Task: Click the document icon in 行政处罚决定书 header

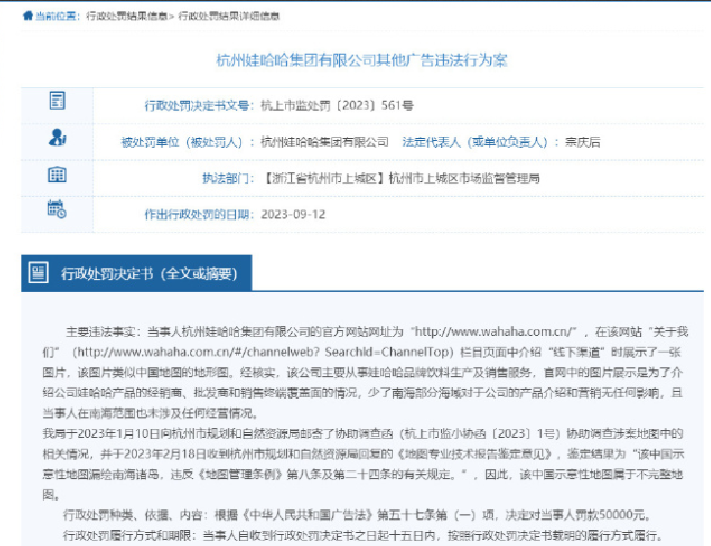Action: (x=39, y=273)
